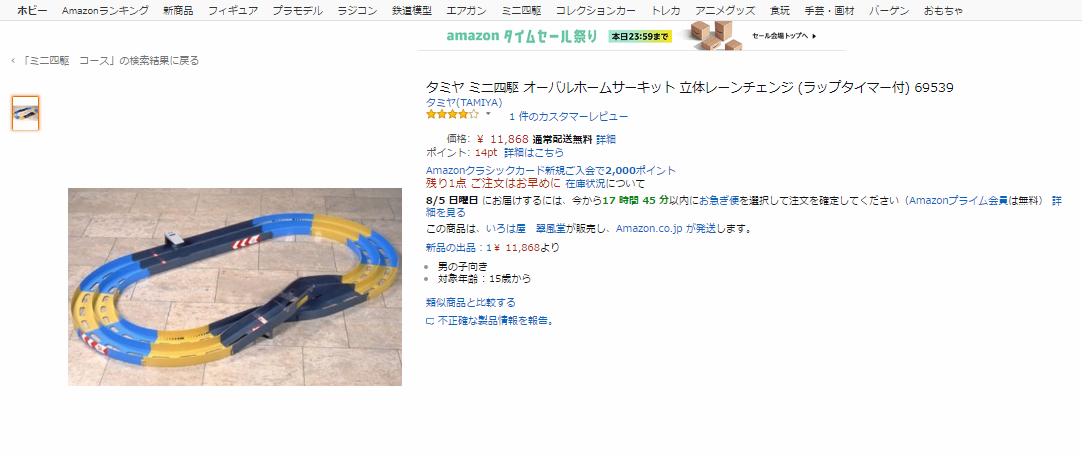Viewport: 1082px width, 456px height.
Task: Click 類似商品と比較する link
Action: point(471,303)
